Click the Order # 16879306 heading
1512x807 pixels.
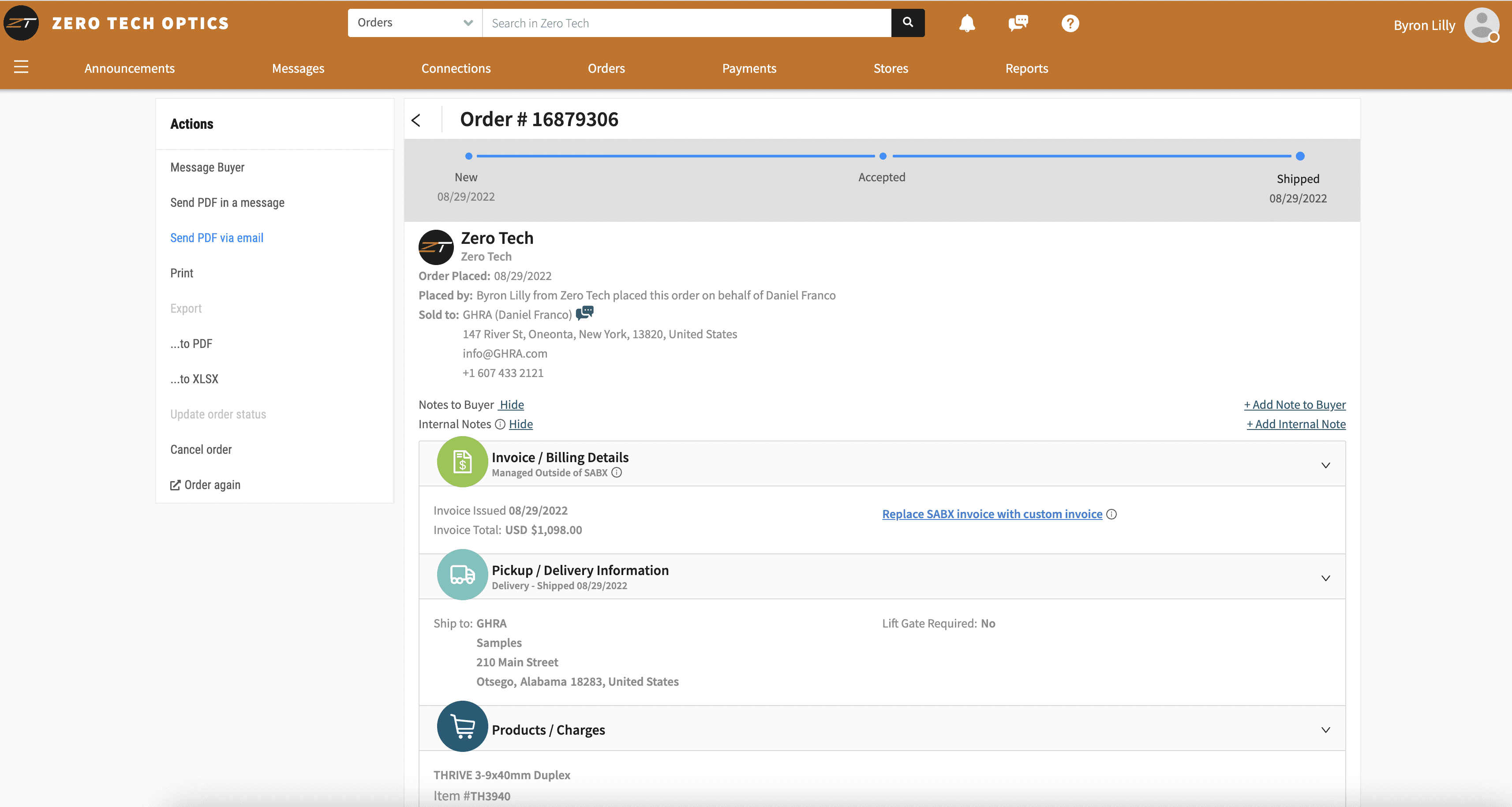539,119
